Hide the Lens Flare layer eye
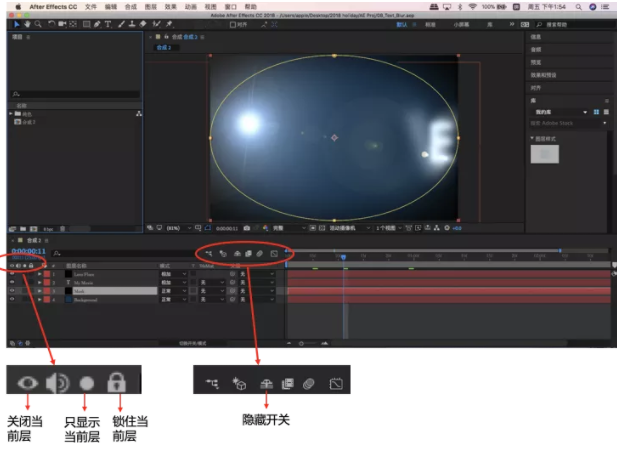Image resolution: width=617 pixels, height=449 pixels. tap(12, 274)
